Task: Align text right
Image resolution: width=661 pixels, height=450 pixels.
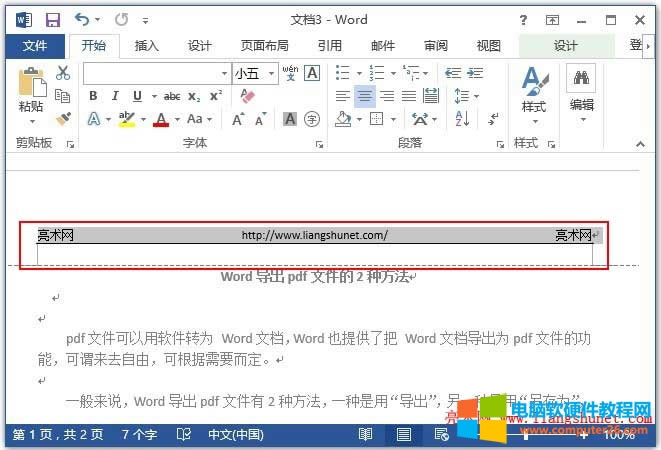Action: point(387,96)
